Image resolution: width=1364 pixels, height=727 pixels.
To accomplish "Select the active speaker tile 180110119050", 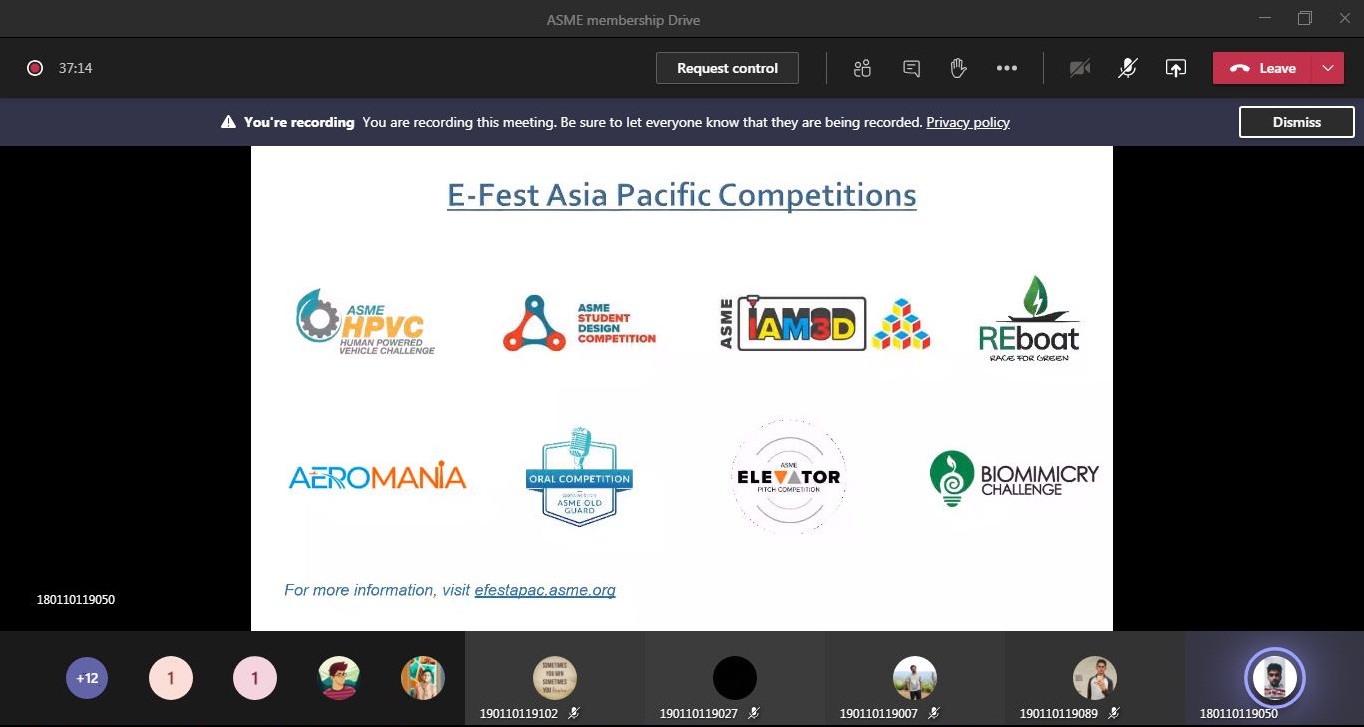I will (1274, 679).
